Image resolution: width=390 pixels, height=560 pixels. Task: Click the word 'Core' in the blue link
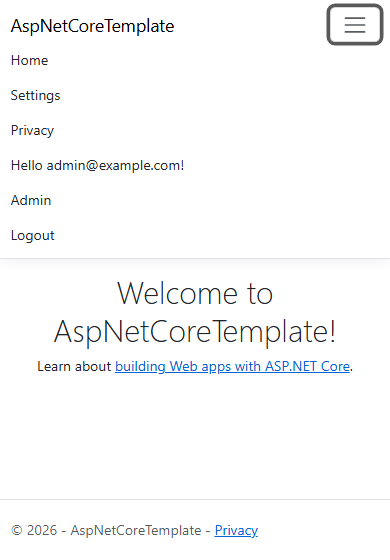(x=335, y=366)
